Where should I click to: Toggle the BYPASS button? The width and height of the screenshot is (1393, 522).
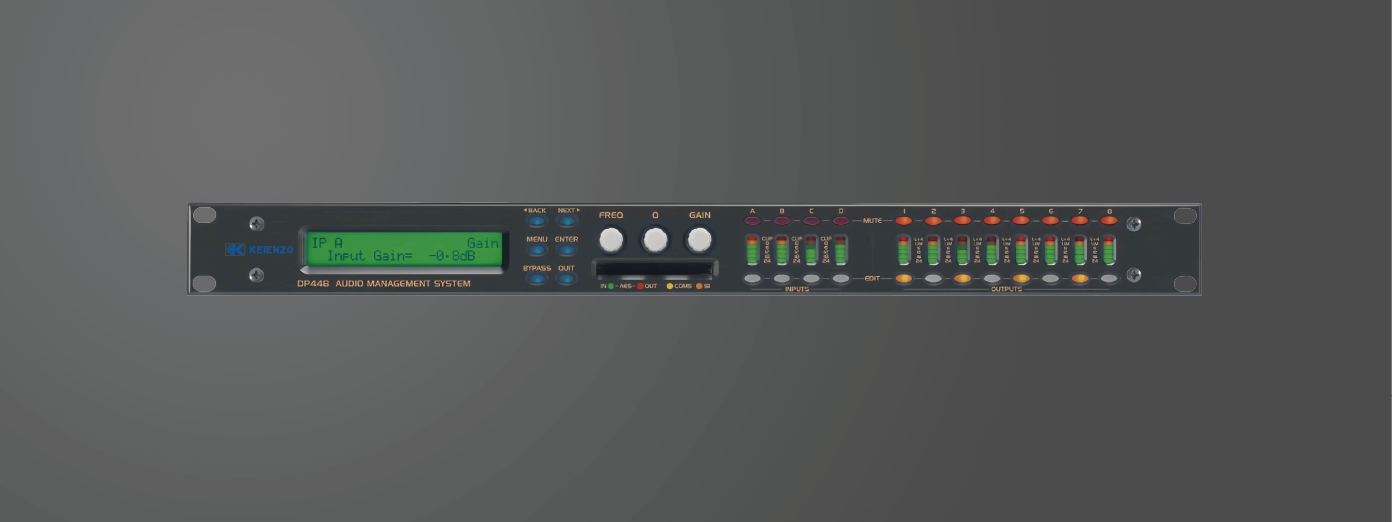(x=537, y=279)
